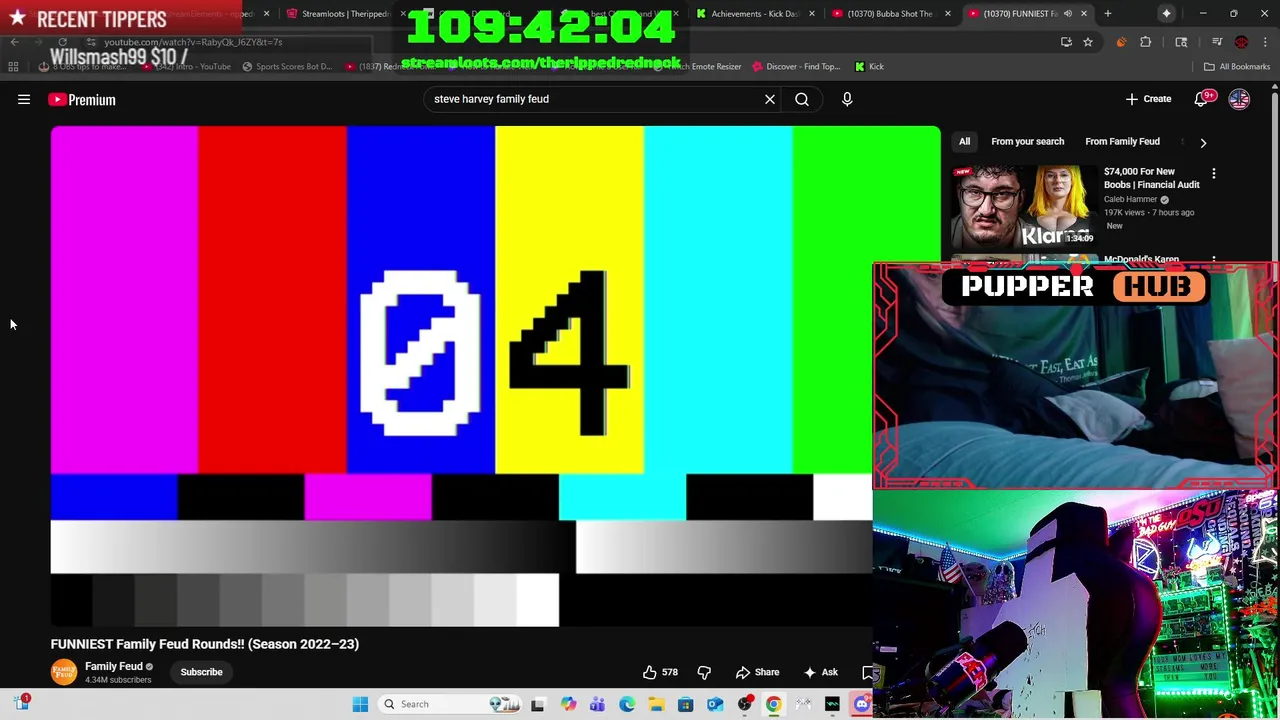
Task: Open the orange extension icon
Action: pyautogui.click(x=1121, y=42)
